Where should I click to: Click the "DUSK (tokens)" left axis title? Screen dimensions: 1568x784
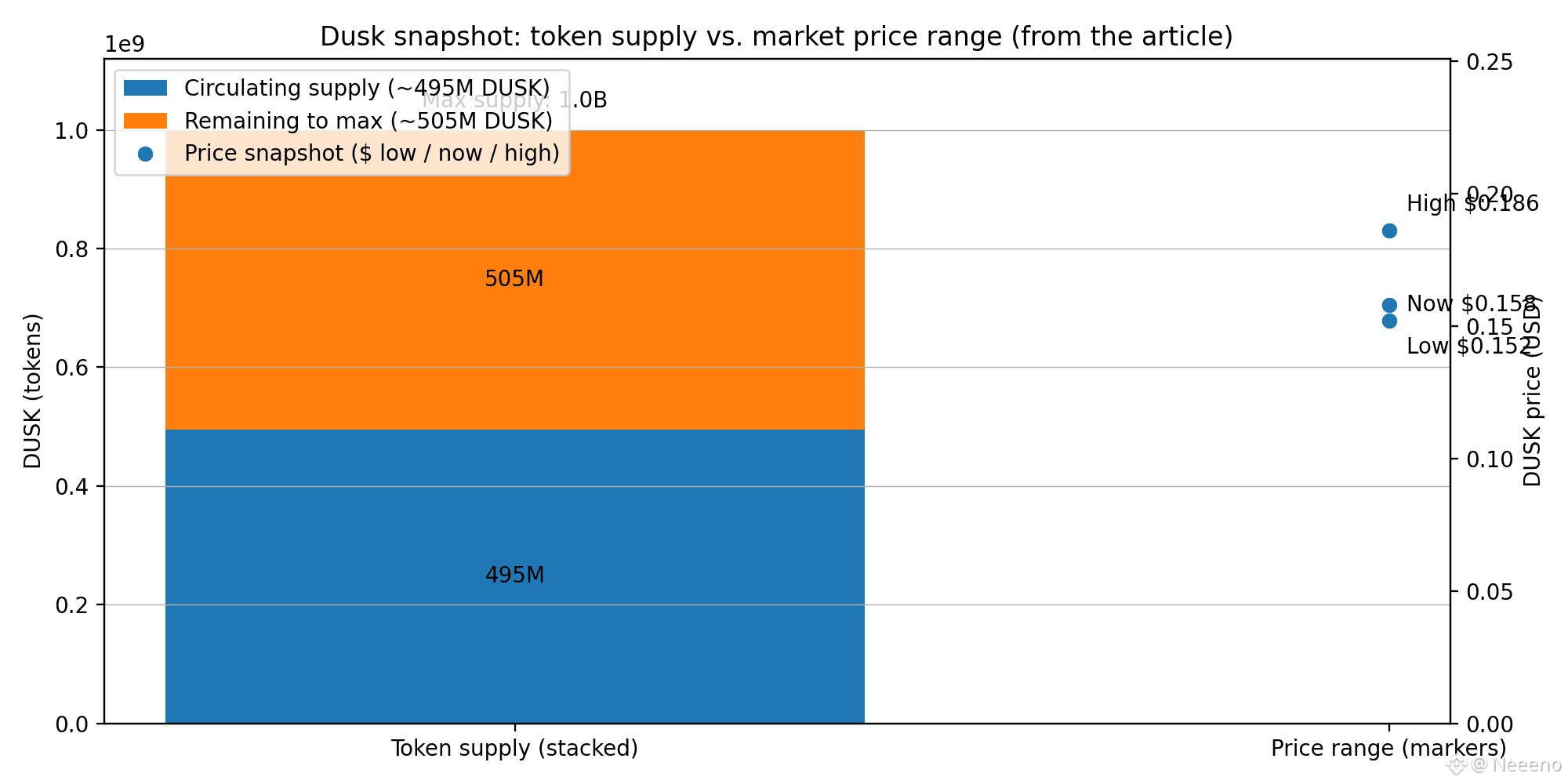(32, 391)
